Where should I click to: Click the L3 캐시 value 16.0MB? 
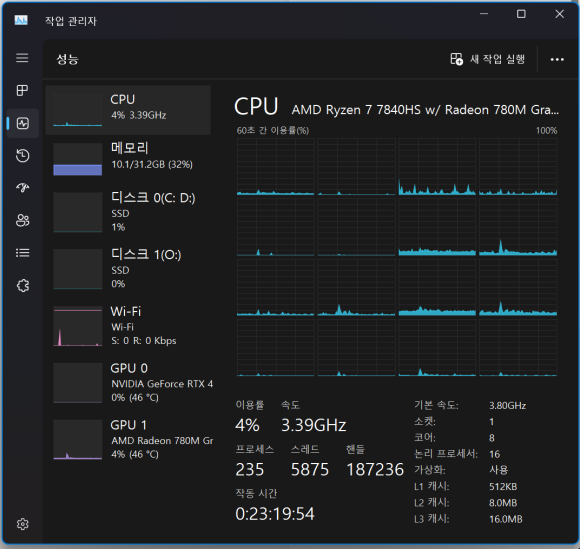506,519
